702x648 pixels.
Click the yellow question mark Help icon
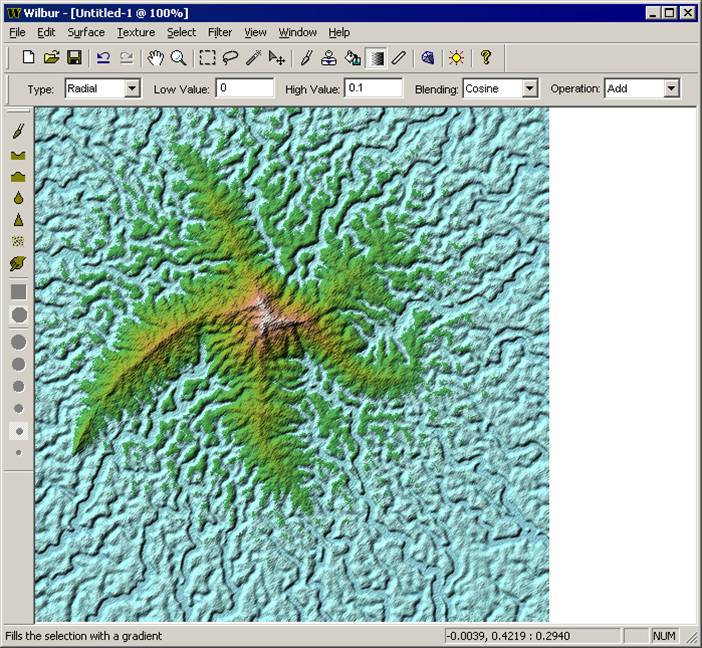pos(486,58)
